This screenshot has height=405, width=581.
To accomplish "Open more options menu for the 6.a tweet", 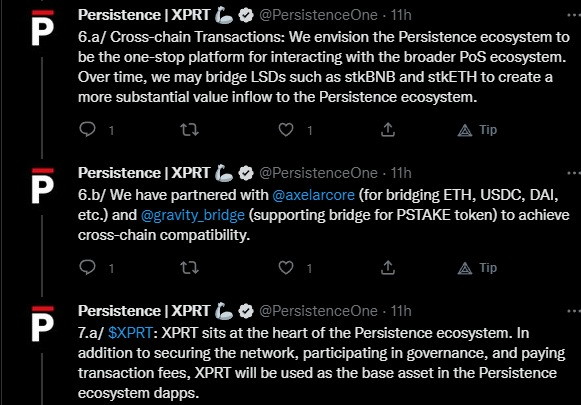I will (x=574, y=15).
